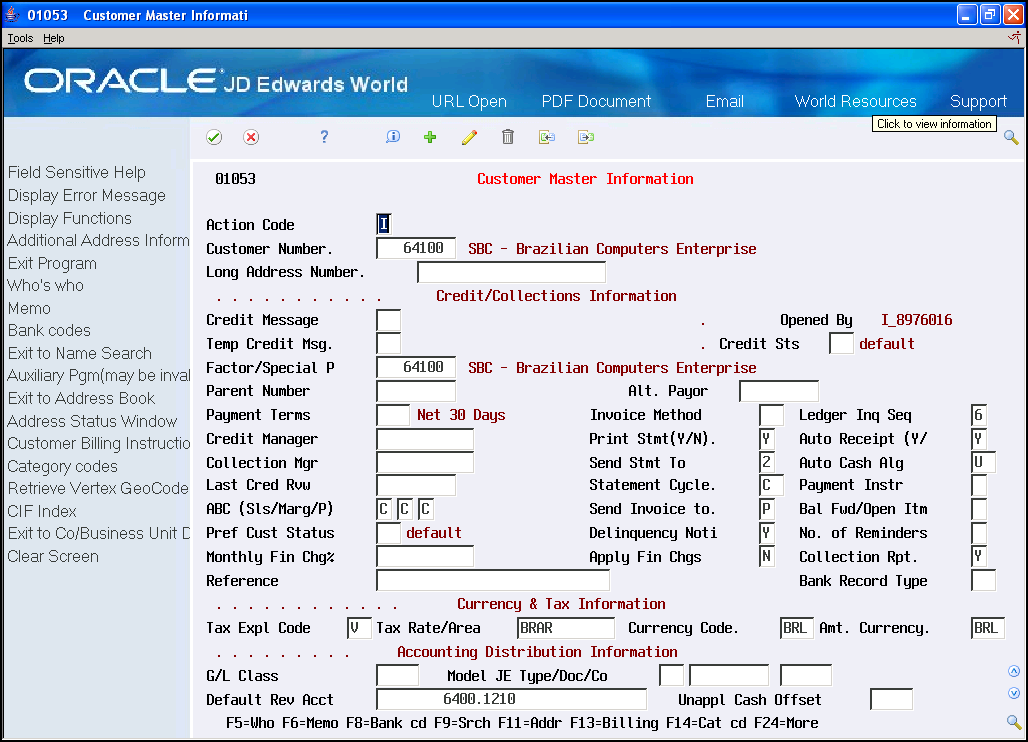This screenshot has width=1028, height=742.
Task: Click the blue information icon
Action: click(393, 137)
